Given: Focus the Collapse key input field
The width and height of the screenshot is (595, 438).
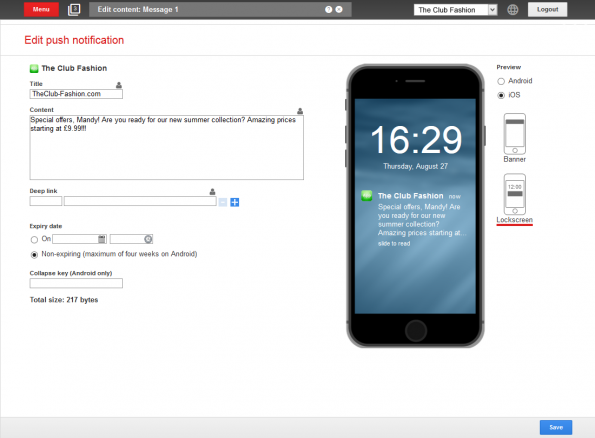Looking at the screenshot, I should [x=76, y=283].
